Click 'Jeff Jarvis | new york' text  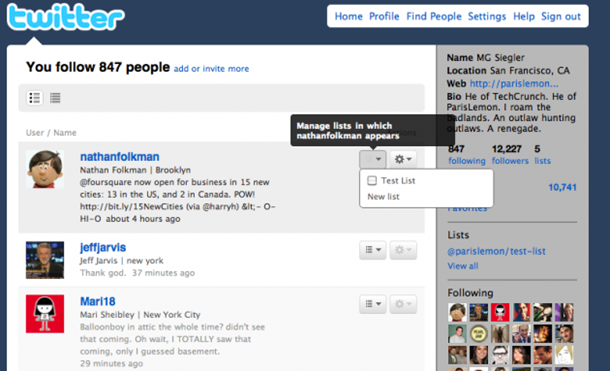pos(121,261)
